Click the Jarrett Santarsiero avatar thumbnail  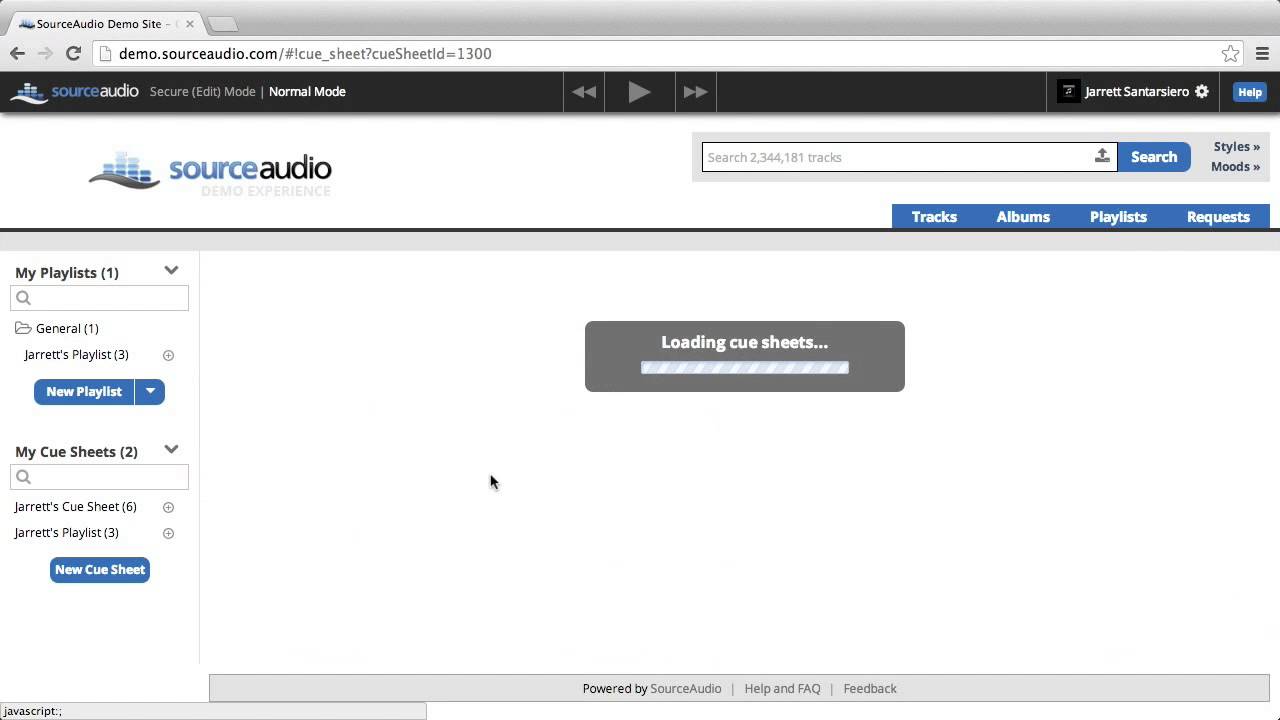point(1069,92)
